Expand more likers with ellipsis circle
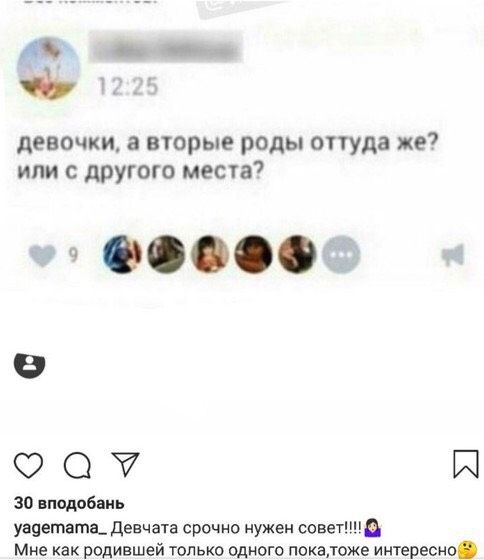The image size is (484, 560). click(x=341, y=254)
